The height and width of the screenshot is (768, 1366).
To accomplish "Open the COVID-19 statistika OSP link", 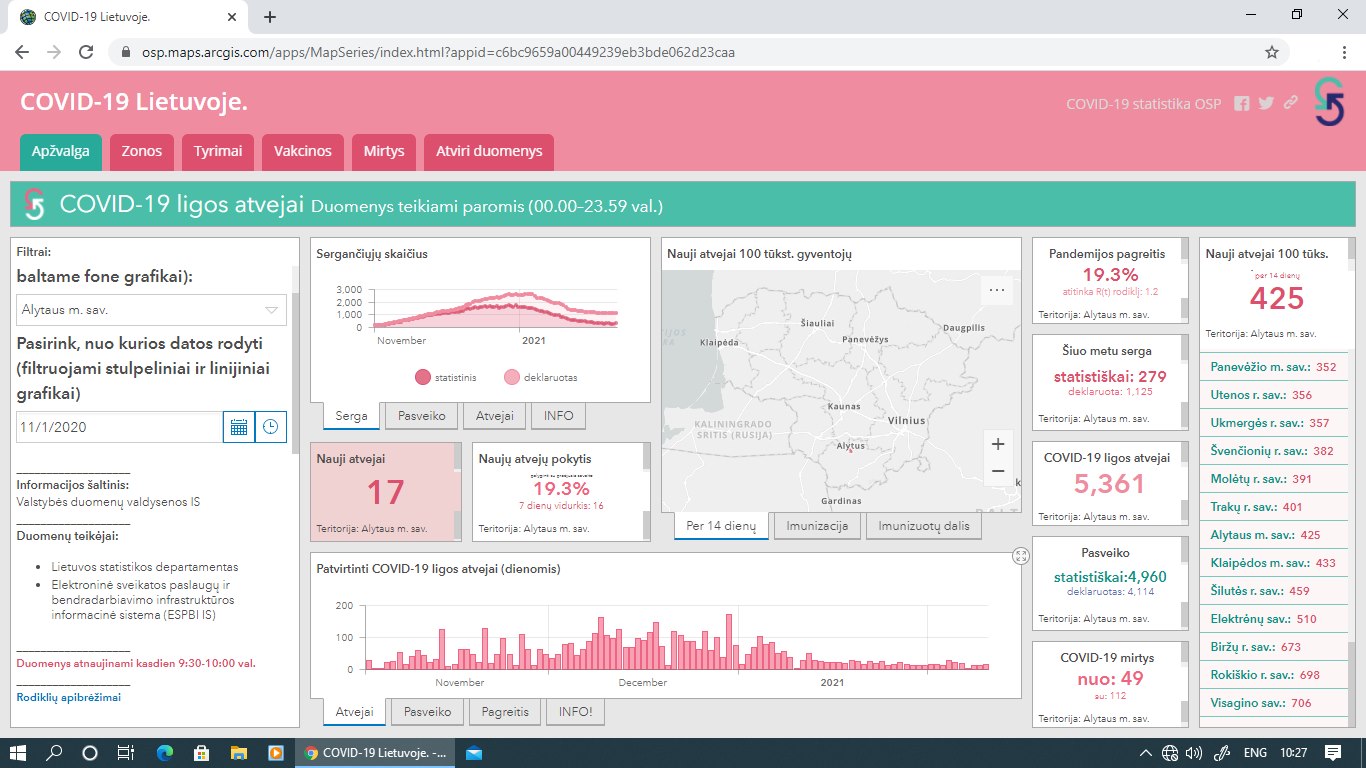I will [x=1144, y=103].
